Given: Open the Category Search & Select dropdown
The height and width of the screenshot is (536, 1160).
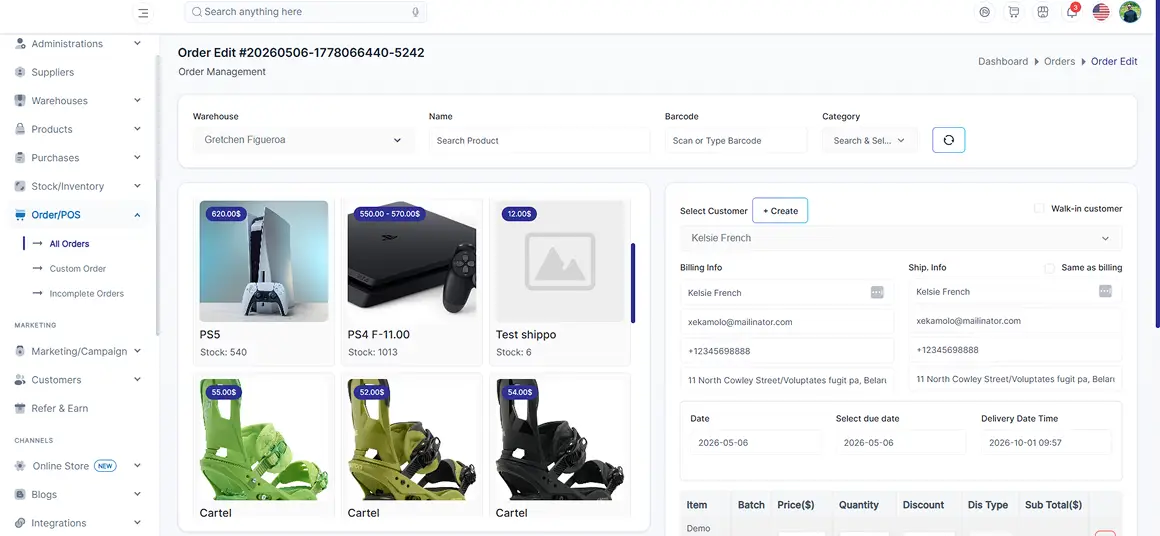Looking at the screenshot, I should [x=869, y=140].
